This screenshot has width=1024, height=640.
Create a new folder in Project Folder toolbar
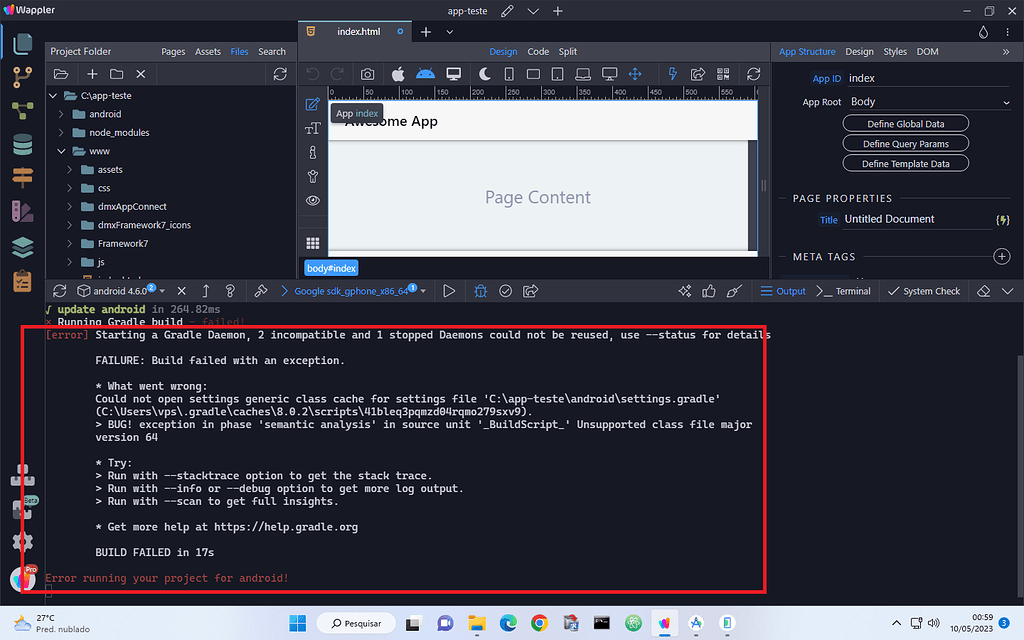tap(116, 74)
